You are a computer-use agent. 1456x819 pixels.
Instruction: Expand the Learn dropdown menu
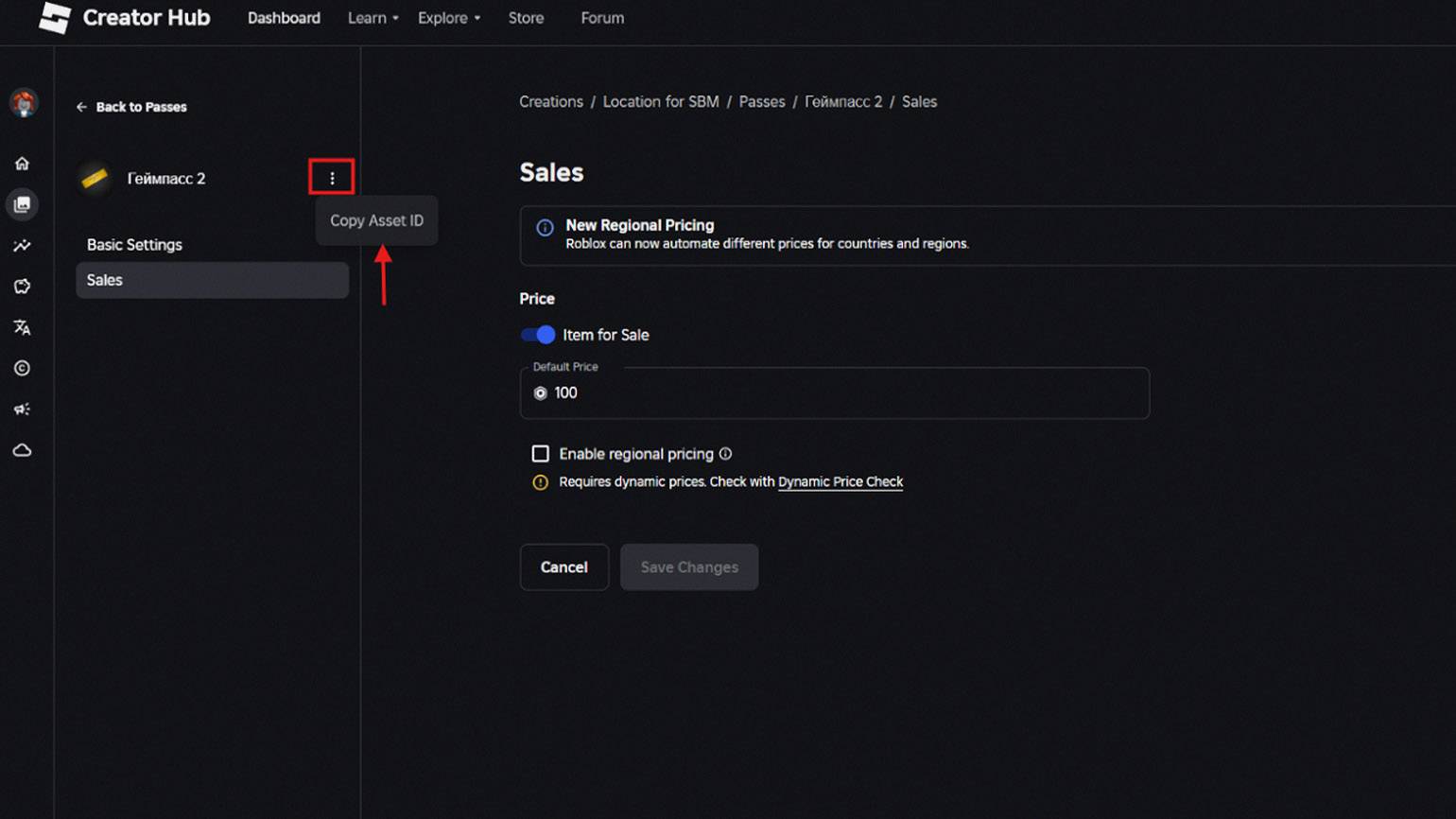point(373,18)
